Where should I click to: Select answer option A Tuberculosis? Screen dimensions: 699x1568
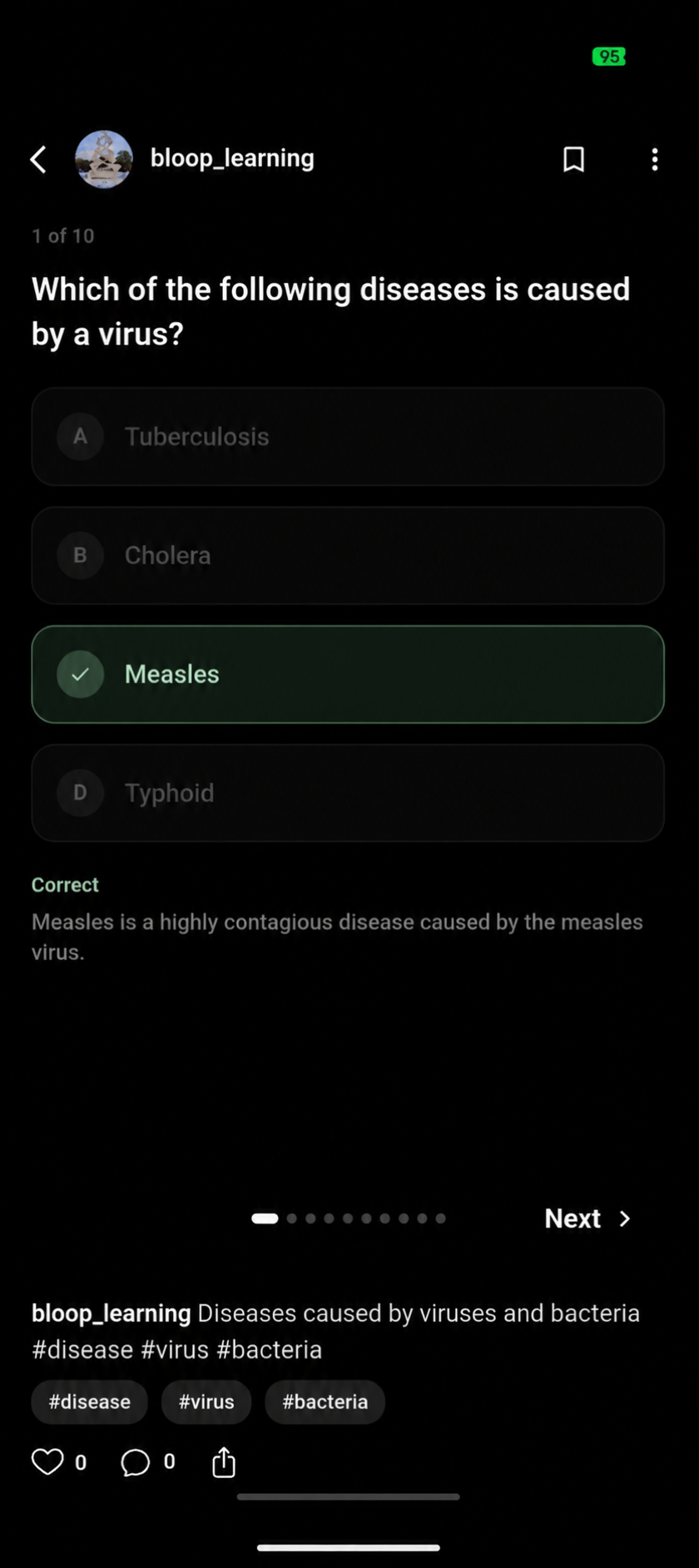[x=348, y=437]
